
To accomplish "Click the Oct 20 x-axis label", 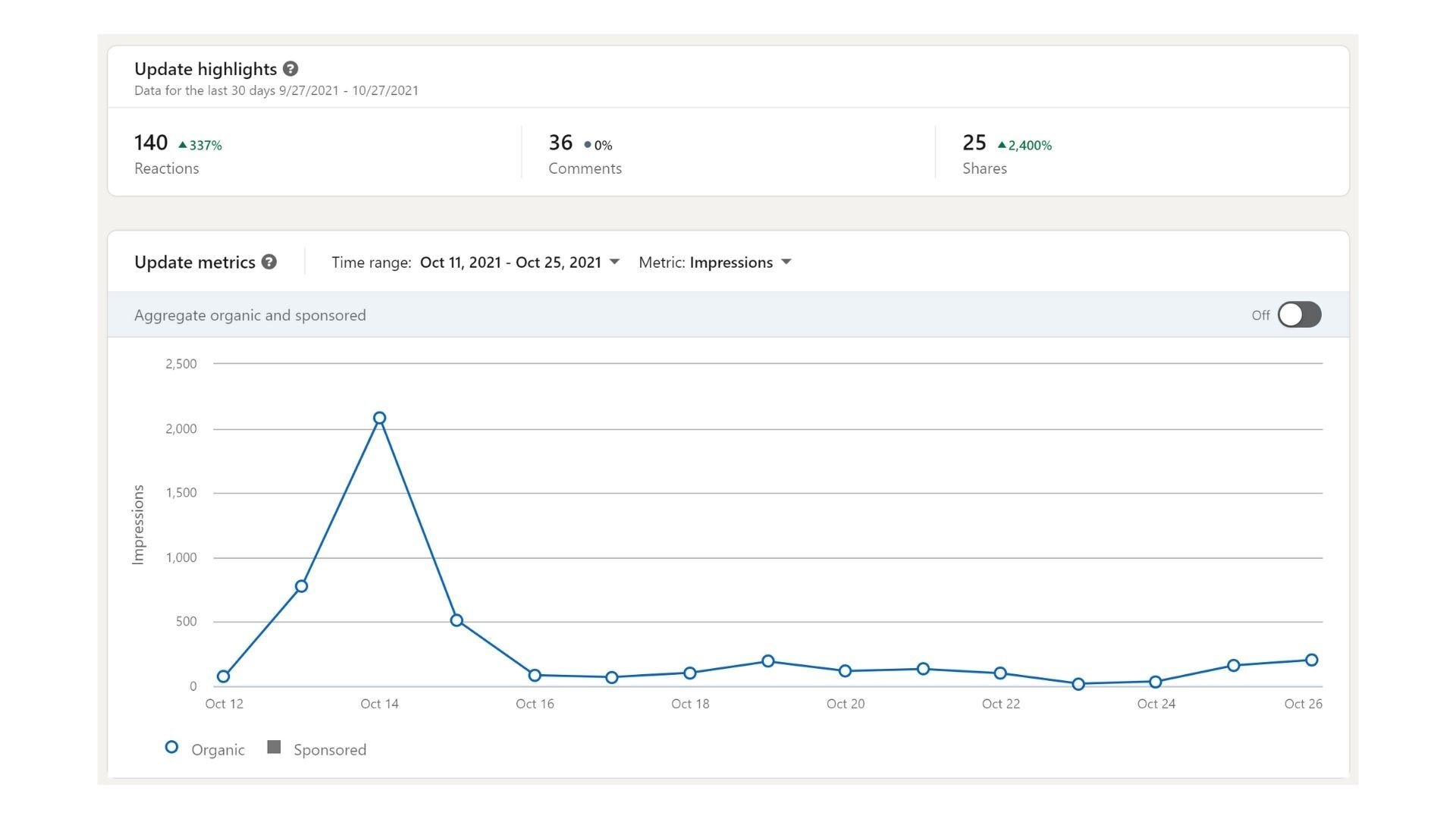I will click(846, 704).
